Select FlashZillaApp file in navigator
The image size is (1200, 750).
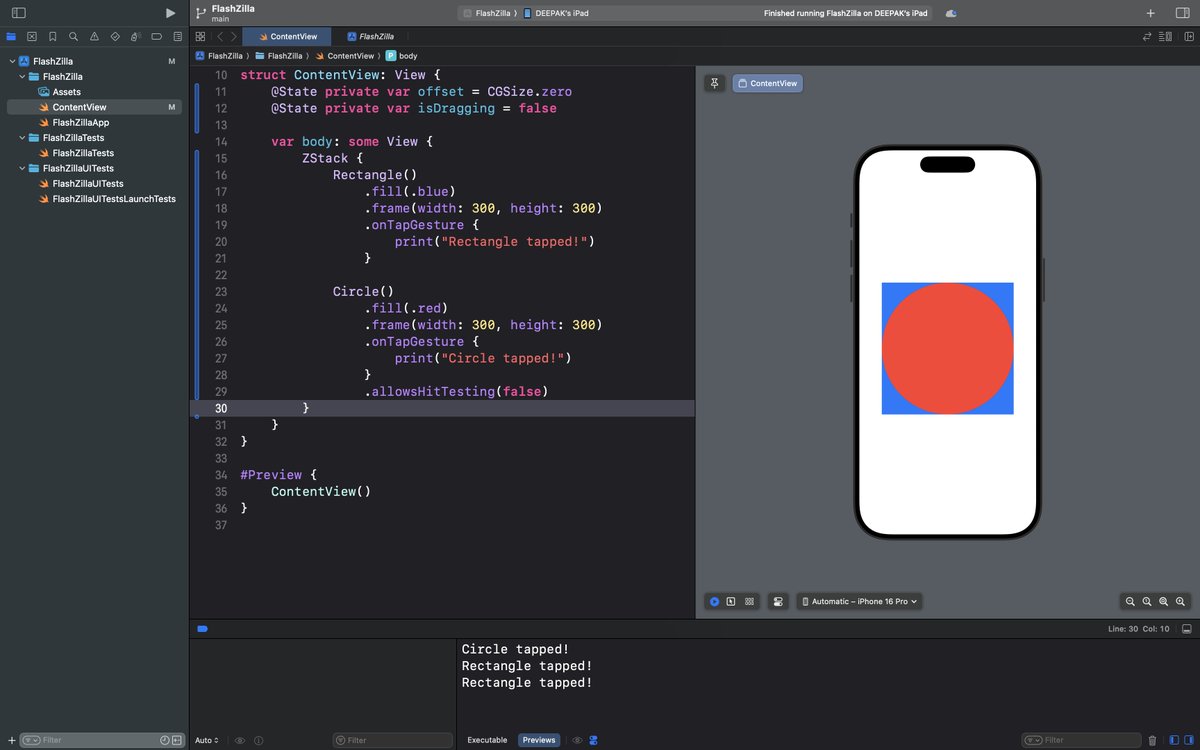(x=81, y=122)
